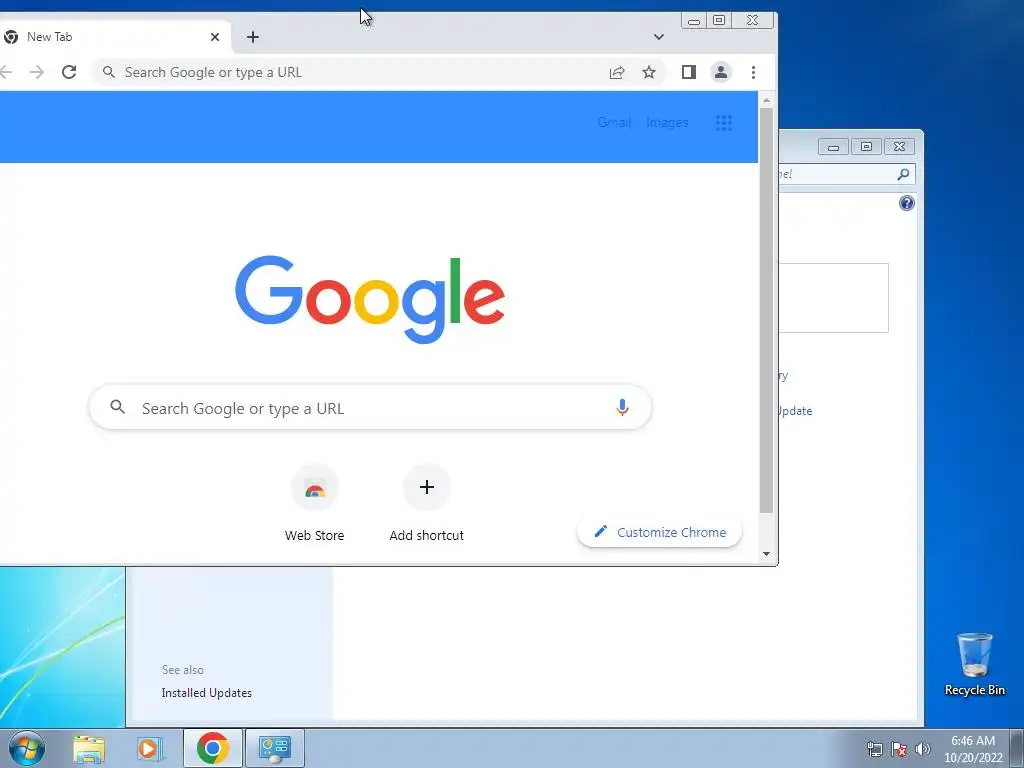This screenshot has width=1024, height=768.
Task: Go forward in Chrome history
Action: (x=37, y=72)
